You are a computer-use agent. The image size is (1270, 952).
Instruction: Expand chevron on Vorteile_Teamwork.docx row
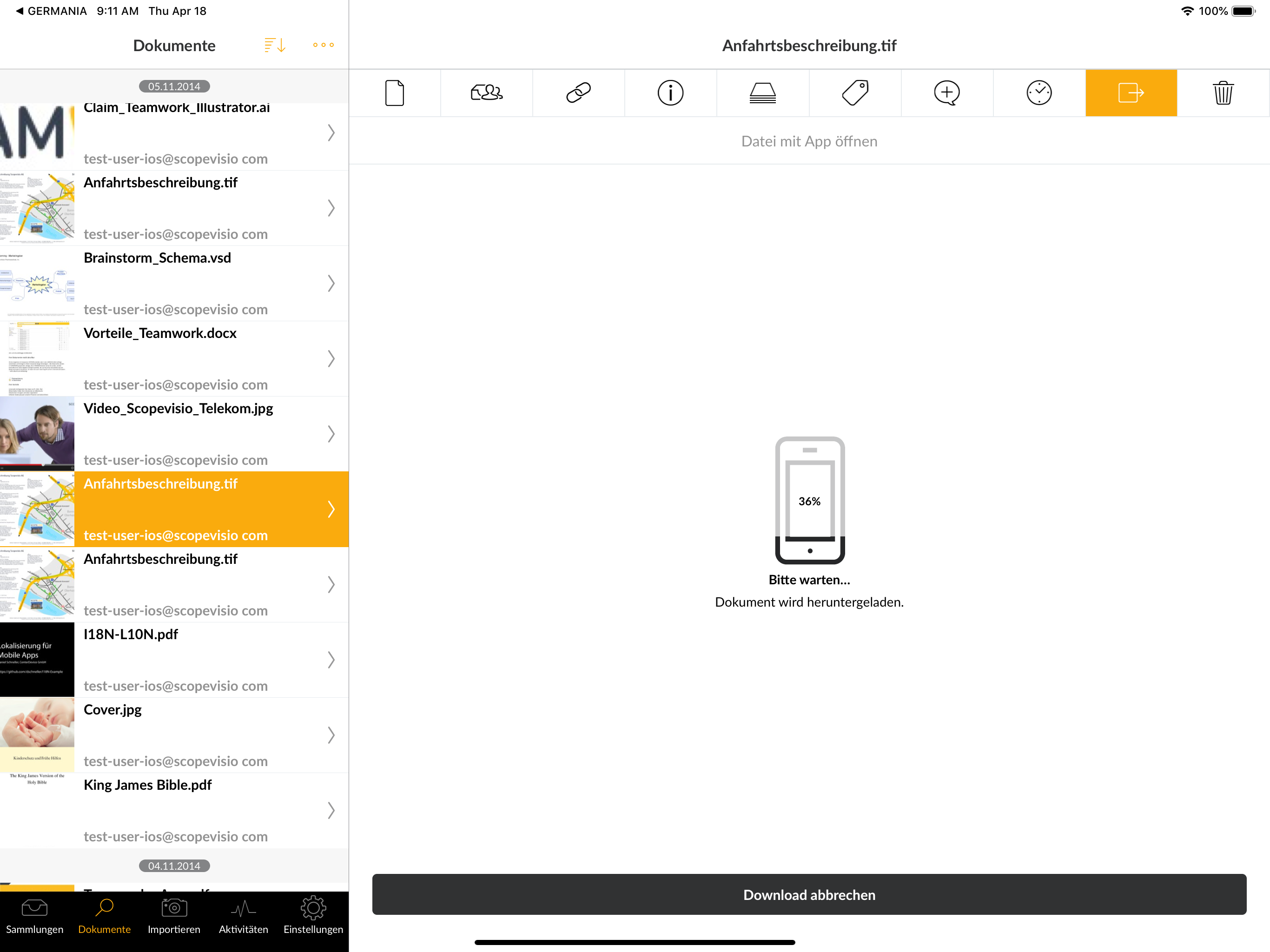(x=331, y=358)
